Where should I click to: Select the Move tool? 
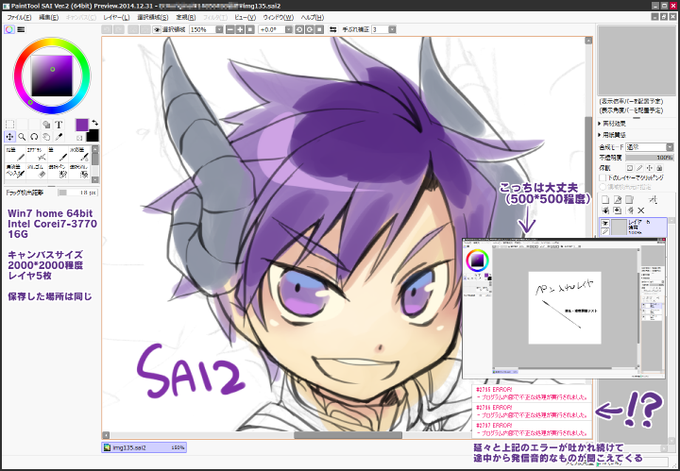click(x=10, y=137)
